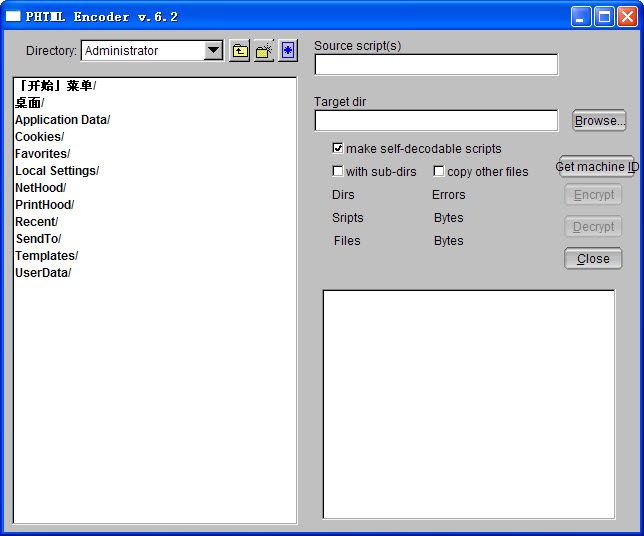Select the Local Settings/ folder
The width and height of the screenshot is (644, 536).
[x=57, y=171]
